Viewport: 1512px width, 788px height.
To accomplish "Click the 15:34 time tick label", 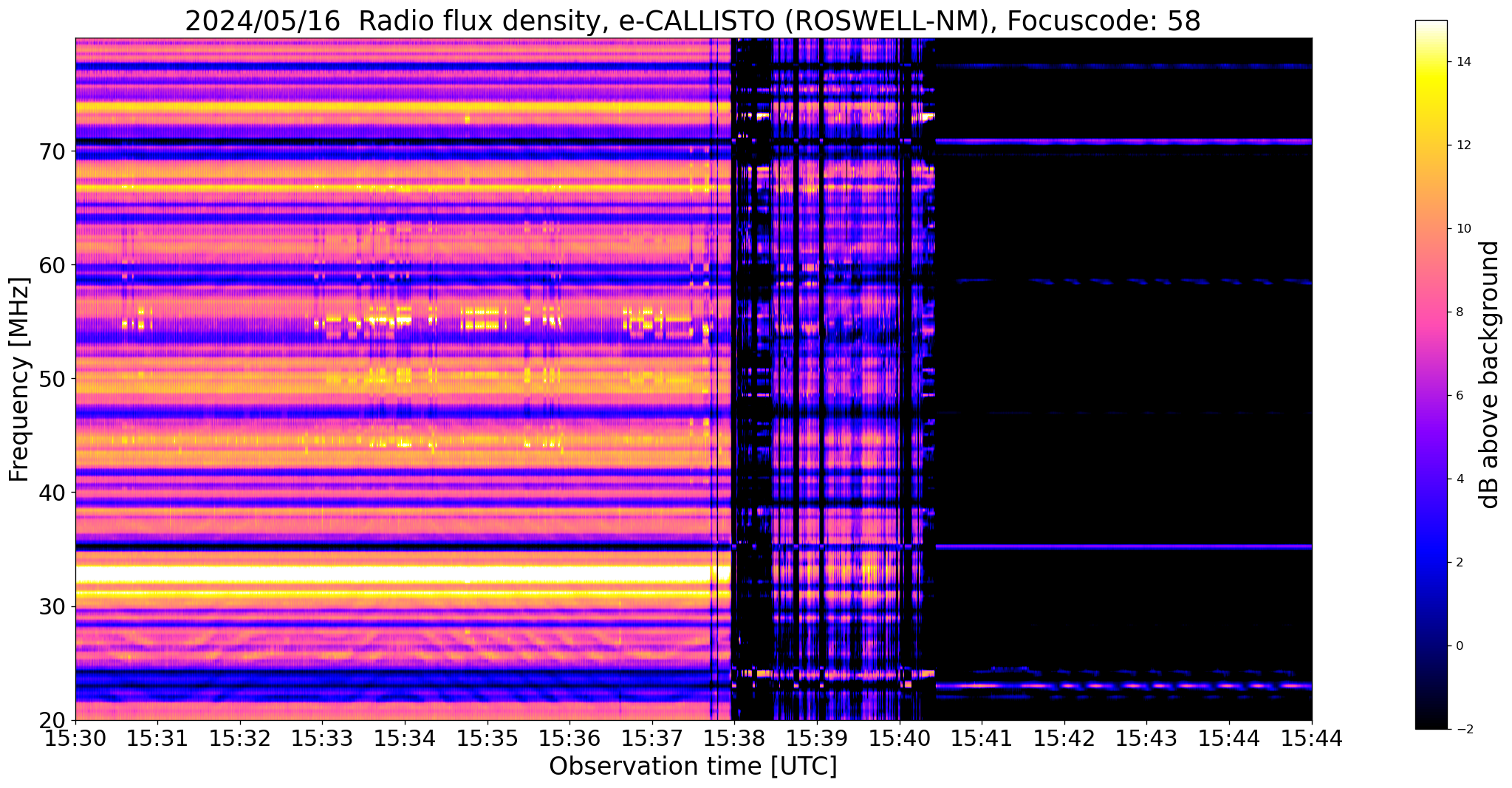I will (405, 738).
